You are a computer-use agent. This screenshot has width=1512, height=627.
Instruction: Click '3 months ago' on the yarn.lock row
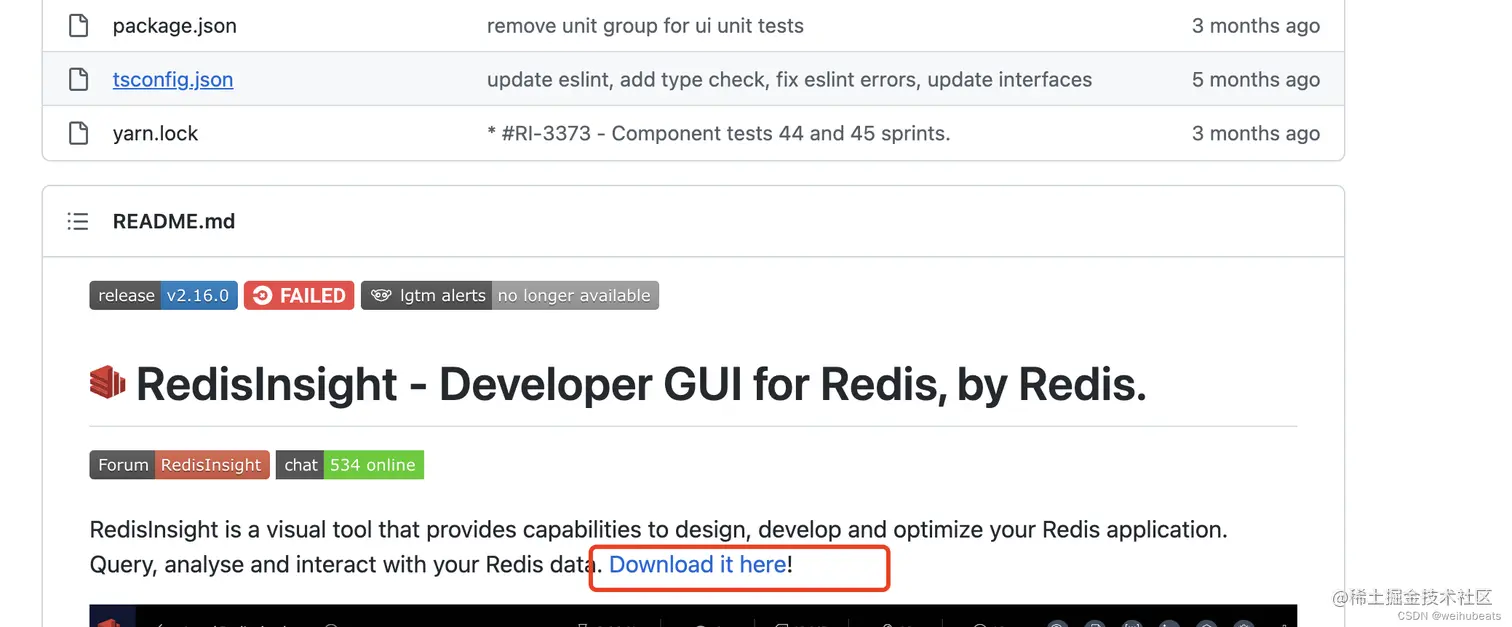click(1255, 133)
